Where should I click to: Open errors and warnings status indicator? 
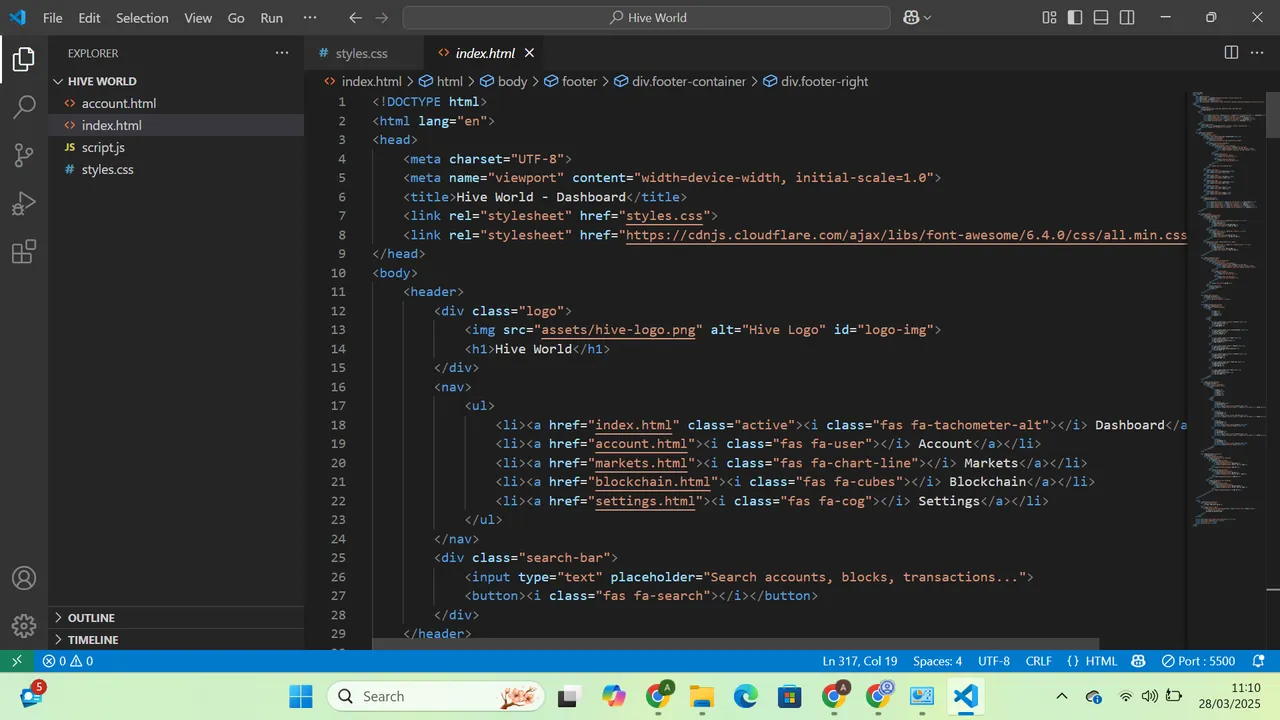tap(67, 661)
